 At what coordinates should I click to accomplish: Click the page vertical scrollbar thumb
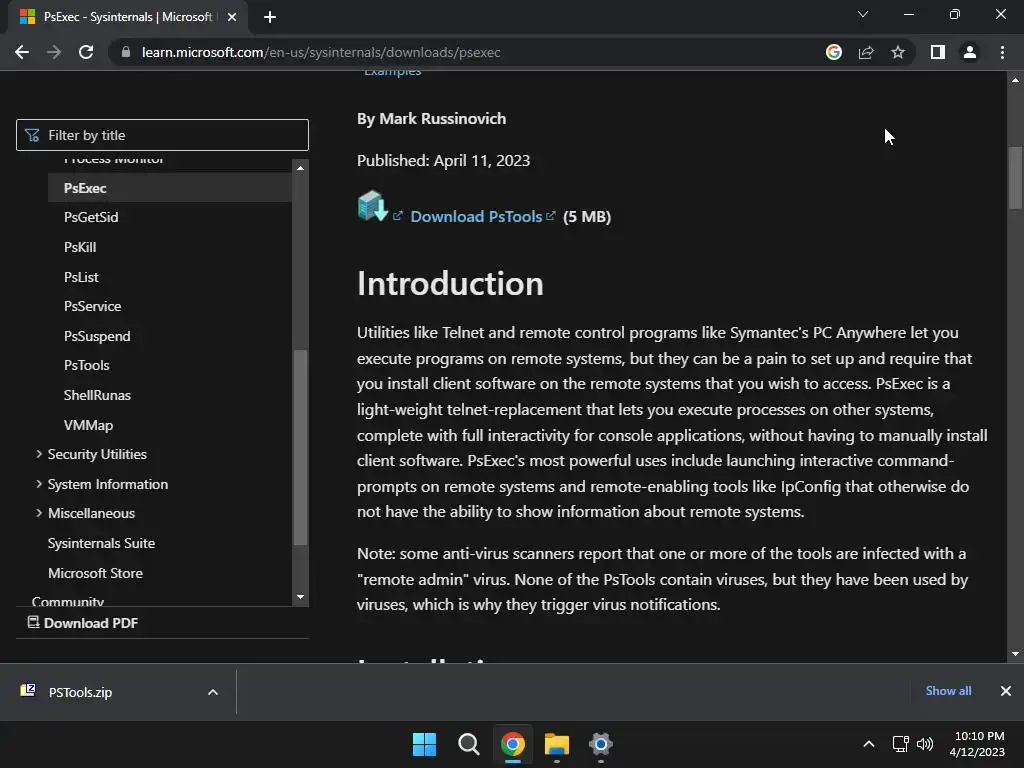1015,178
